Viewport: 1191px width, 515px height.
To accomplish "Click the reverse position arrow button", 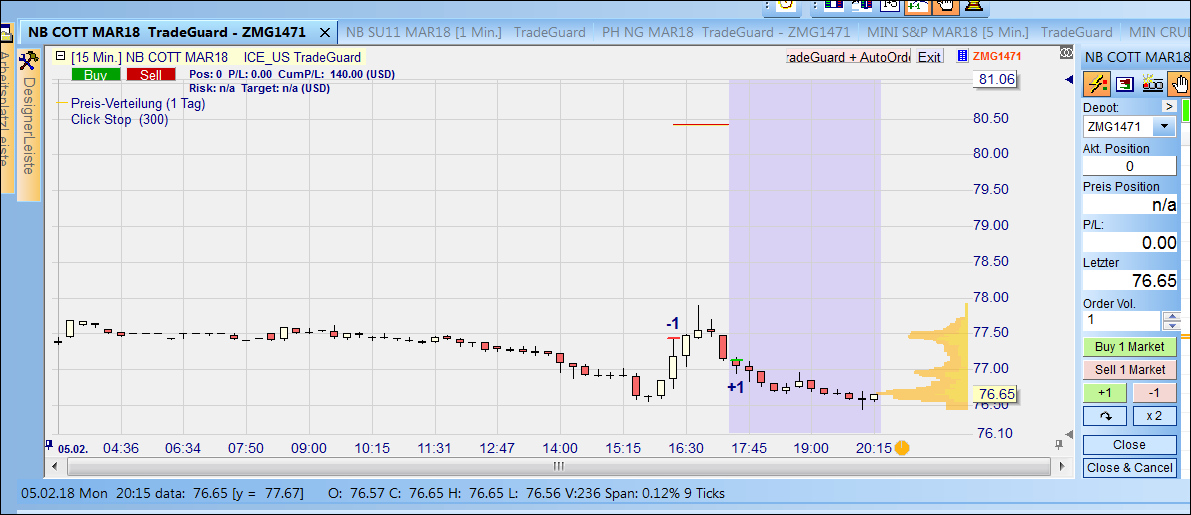I will click(1105, 415).
